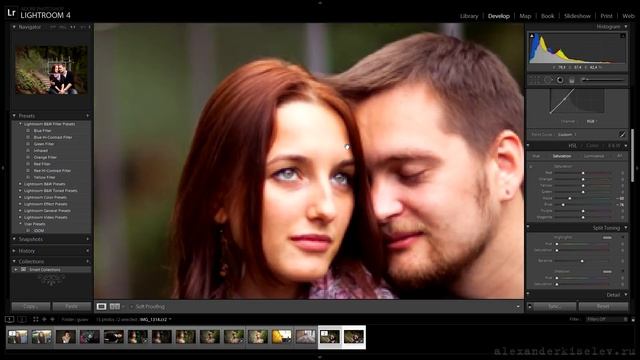Collapse the Split Toning panel arrow

626,227
